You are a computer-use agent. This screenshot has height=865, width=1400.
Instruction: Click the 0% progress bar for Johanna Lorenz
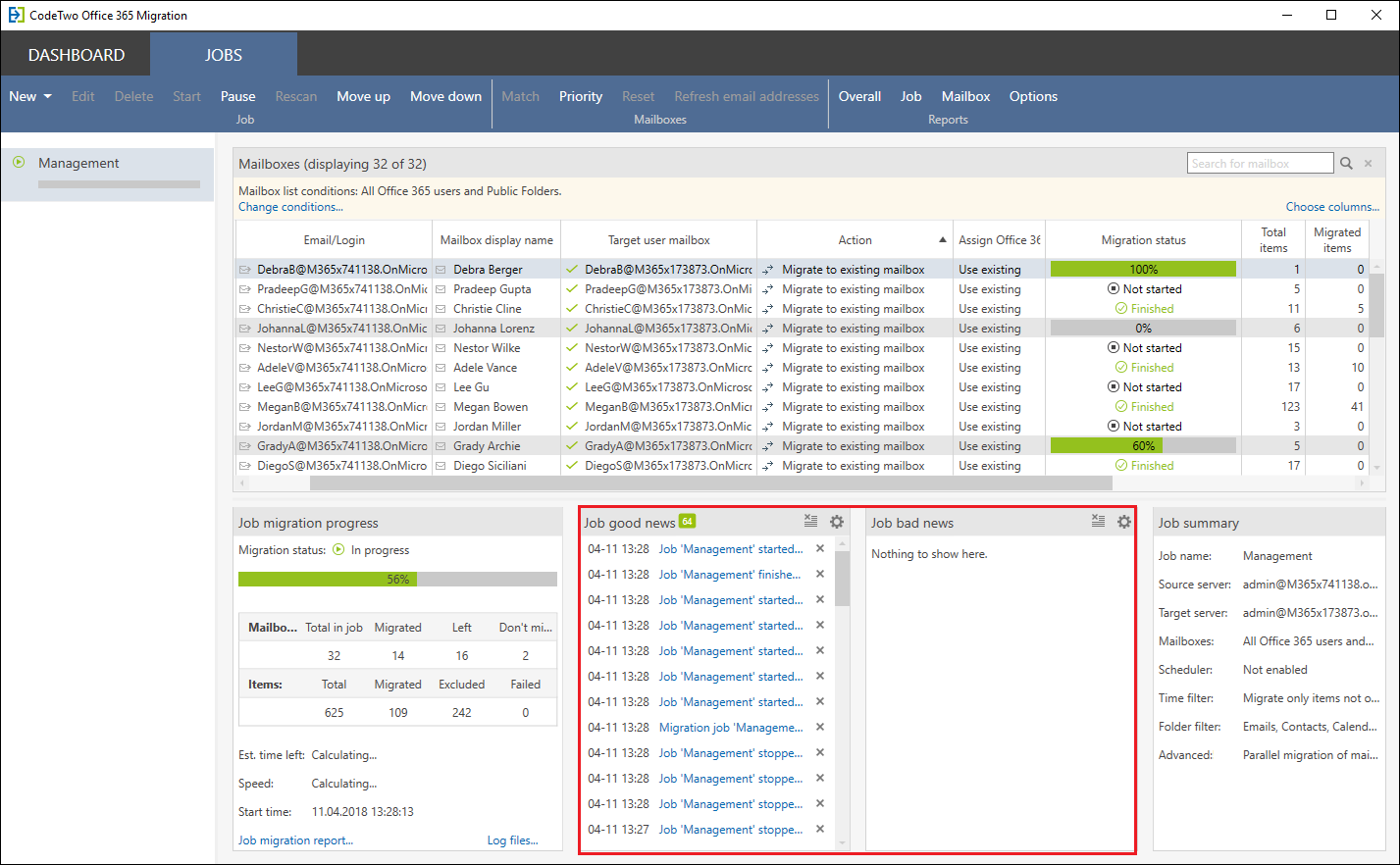[x=1143, y=328]
